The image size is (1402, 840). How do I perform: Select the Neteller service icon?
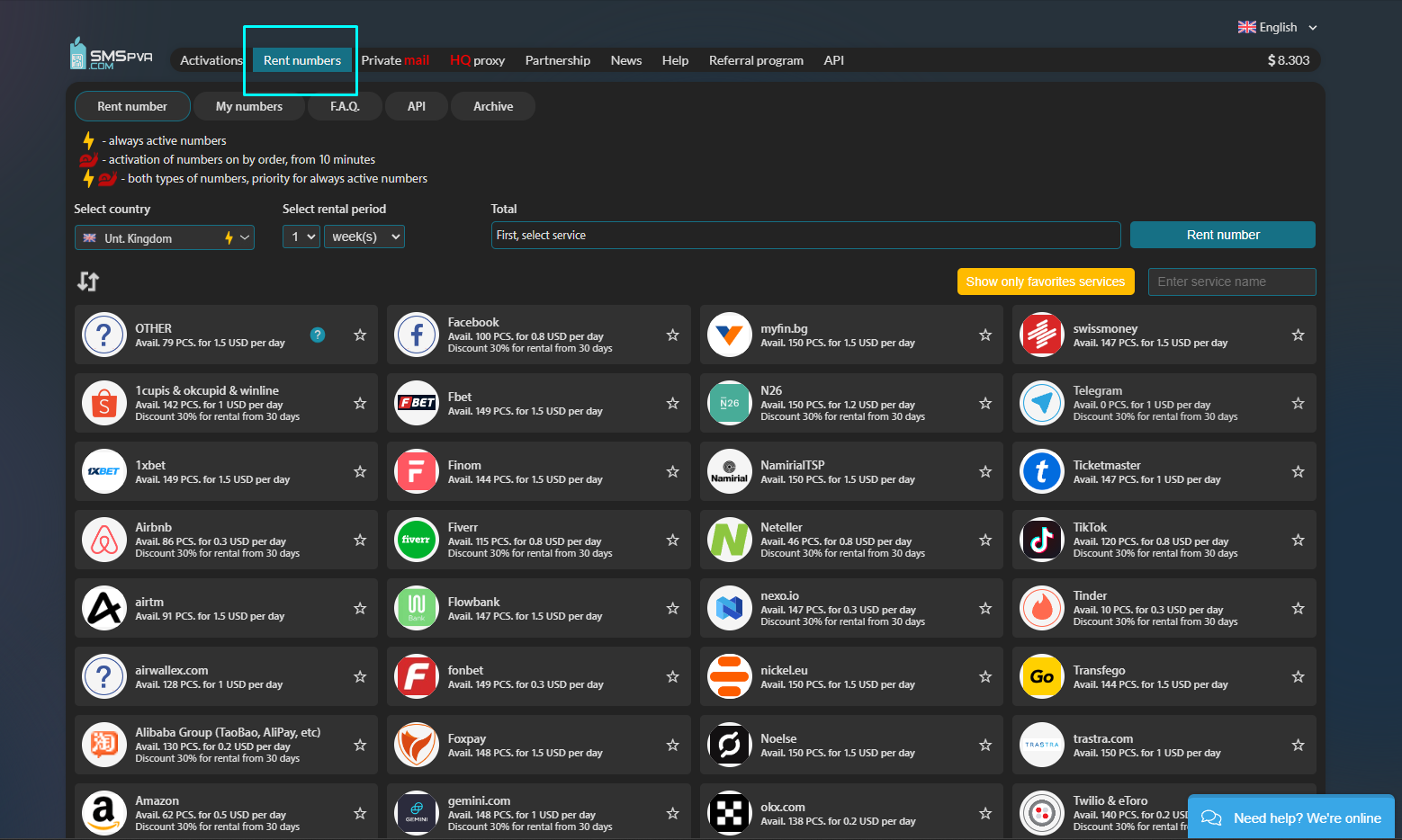[730, 540]
